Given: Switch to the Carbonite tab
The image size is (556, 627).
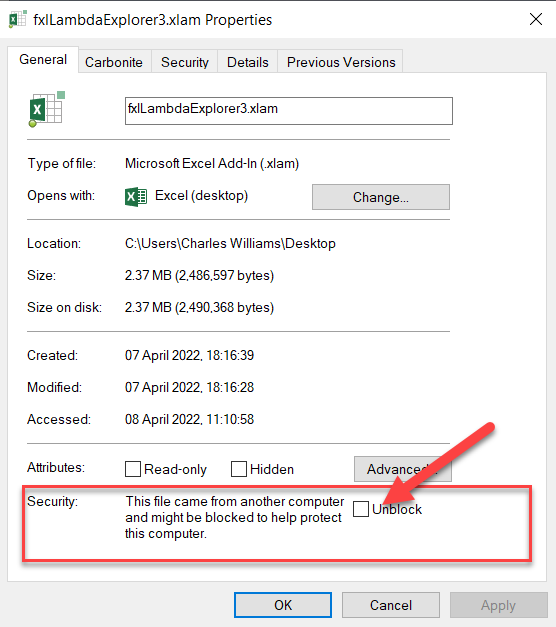Looking at the screenshot, I should pos(114,62).
